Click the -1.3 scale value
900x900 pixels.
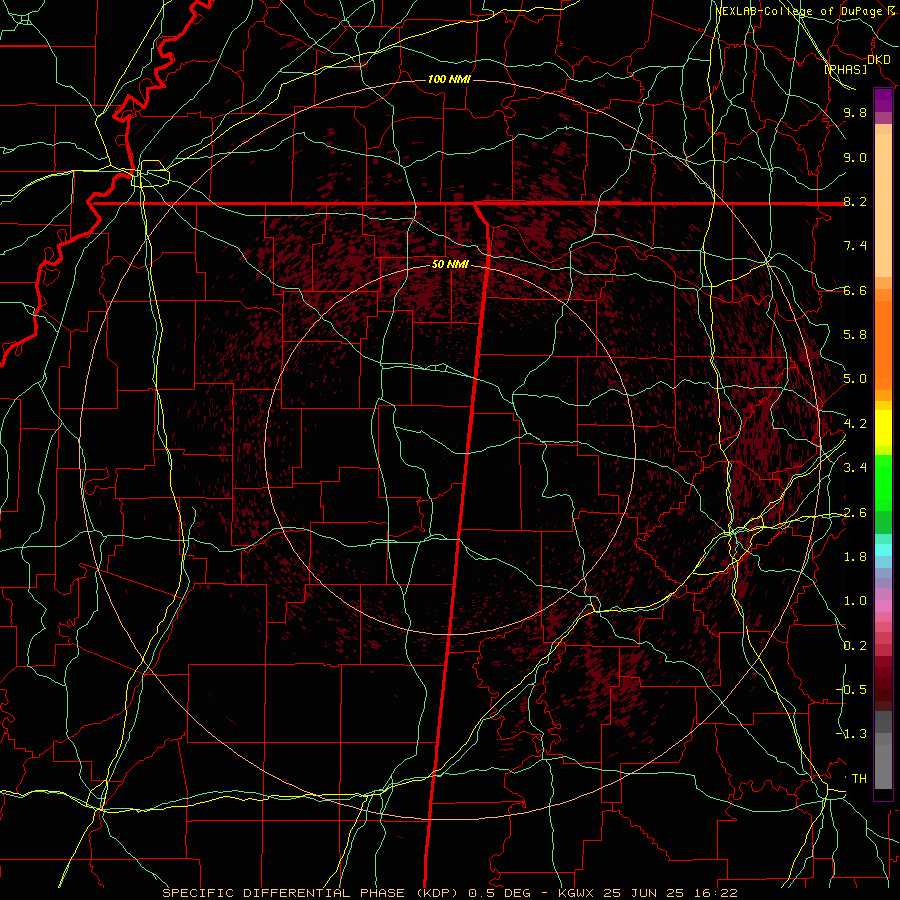point(851,734)
